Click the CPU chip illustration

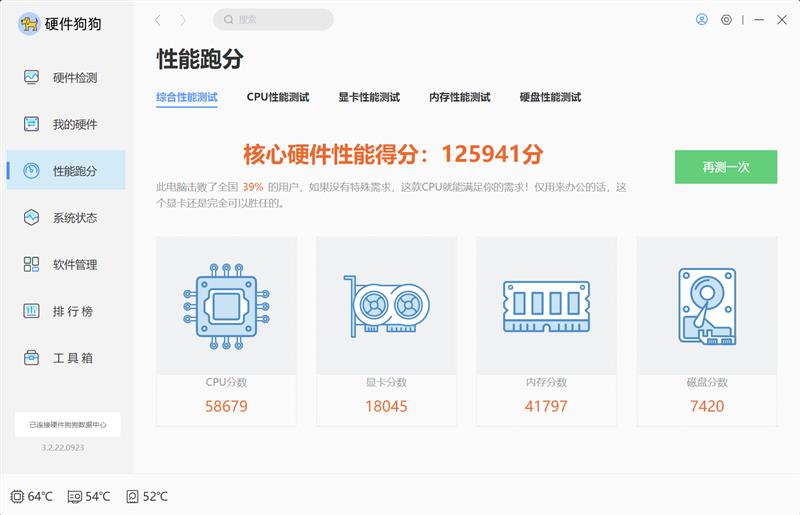226,306
